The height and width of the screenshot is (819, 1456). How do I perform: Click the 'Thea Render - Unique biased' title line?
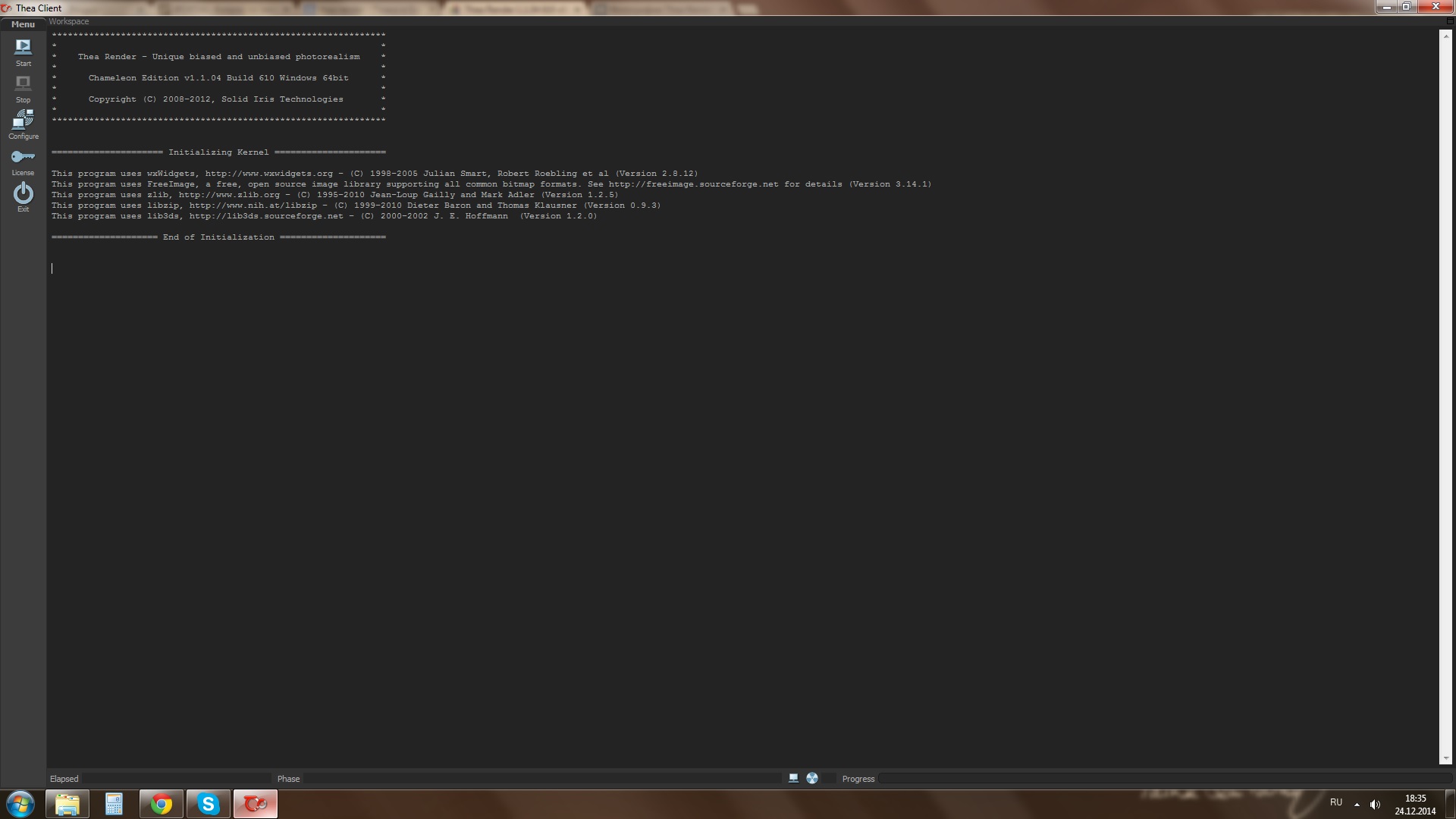coord(218,57)
